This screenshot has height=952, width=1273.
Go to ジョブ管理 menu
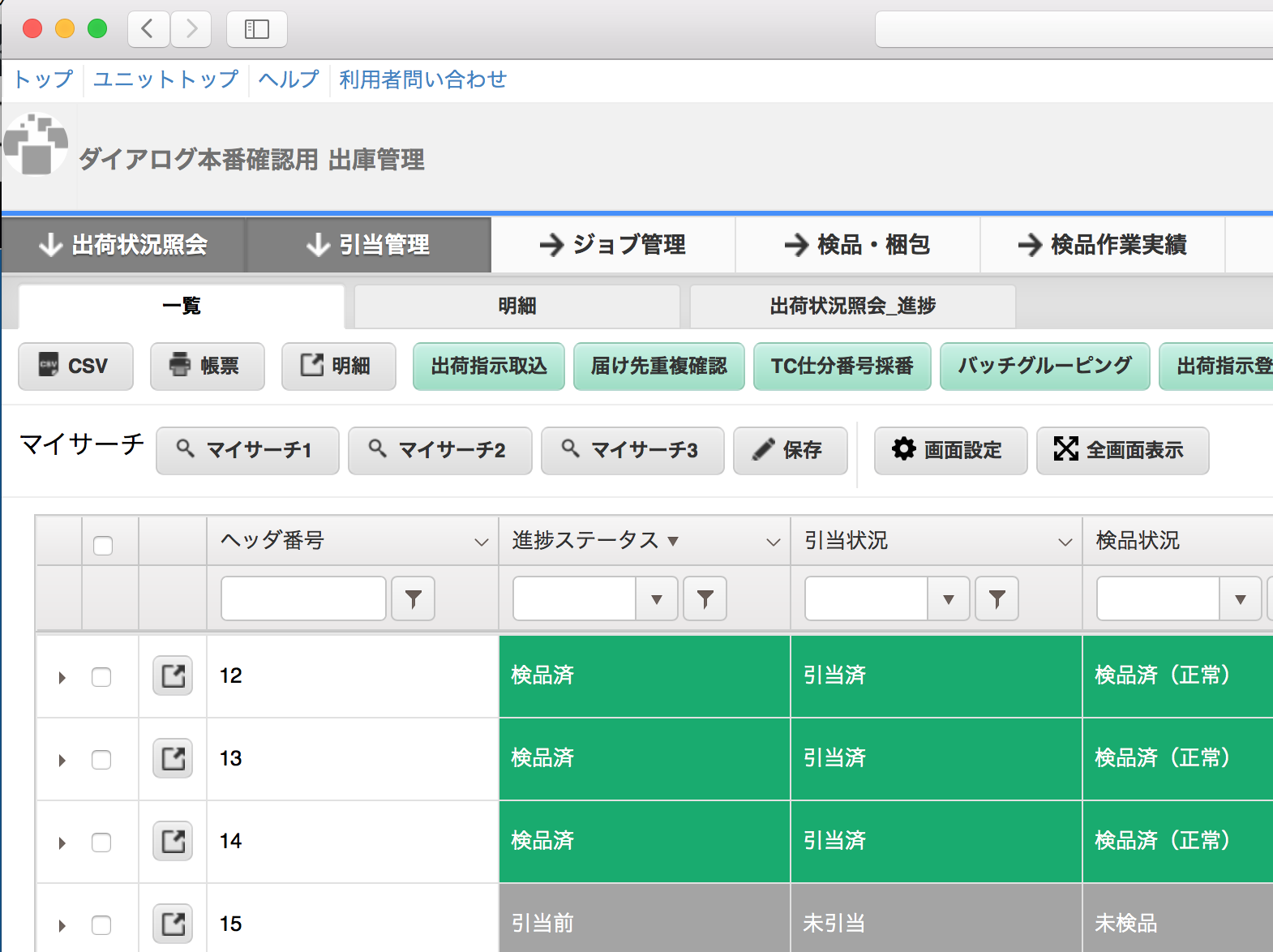point(614,245)
